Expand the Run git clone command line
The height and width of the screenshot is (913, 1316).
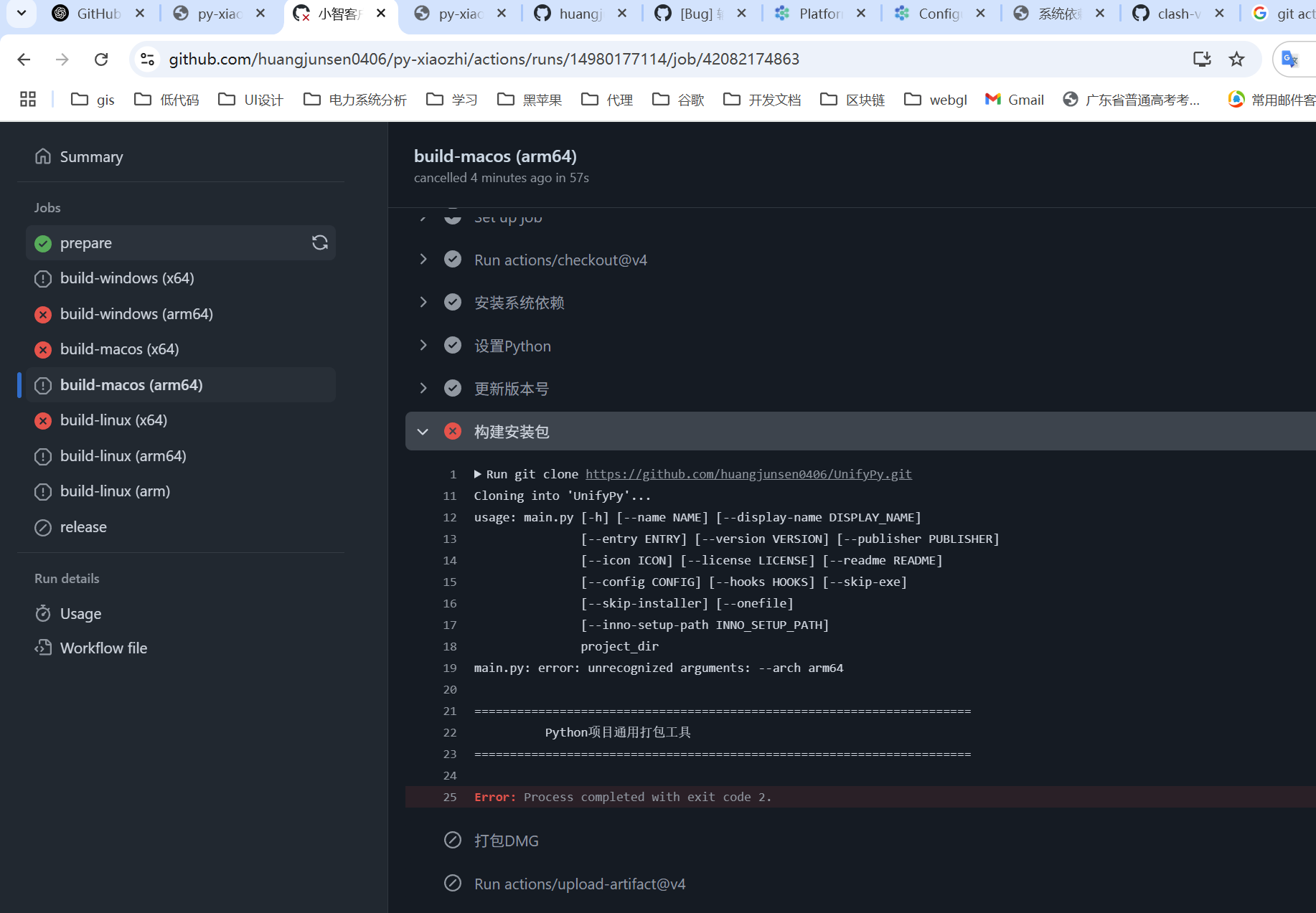(x=478, y=474)
